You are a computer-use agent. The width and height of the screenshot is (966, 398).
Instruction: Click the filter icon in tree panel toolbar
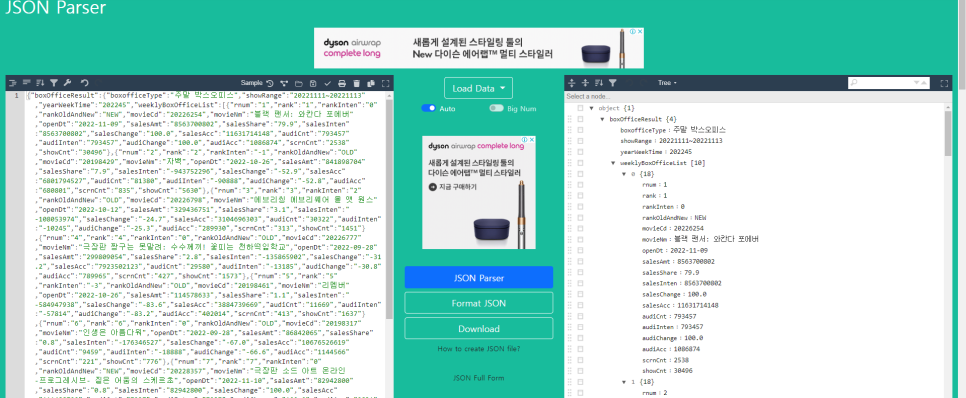pyautogui.click(x=613, y=83)
